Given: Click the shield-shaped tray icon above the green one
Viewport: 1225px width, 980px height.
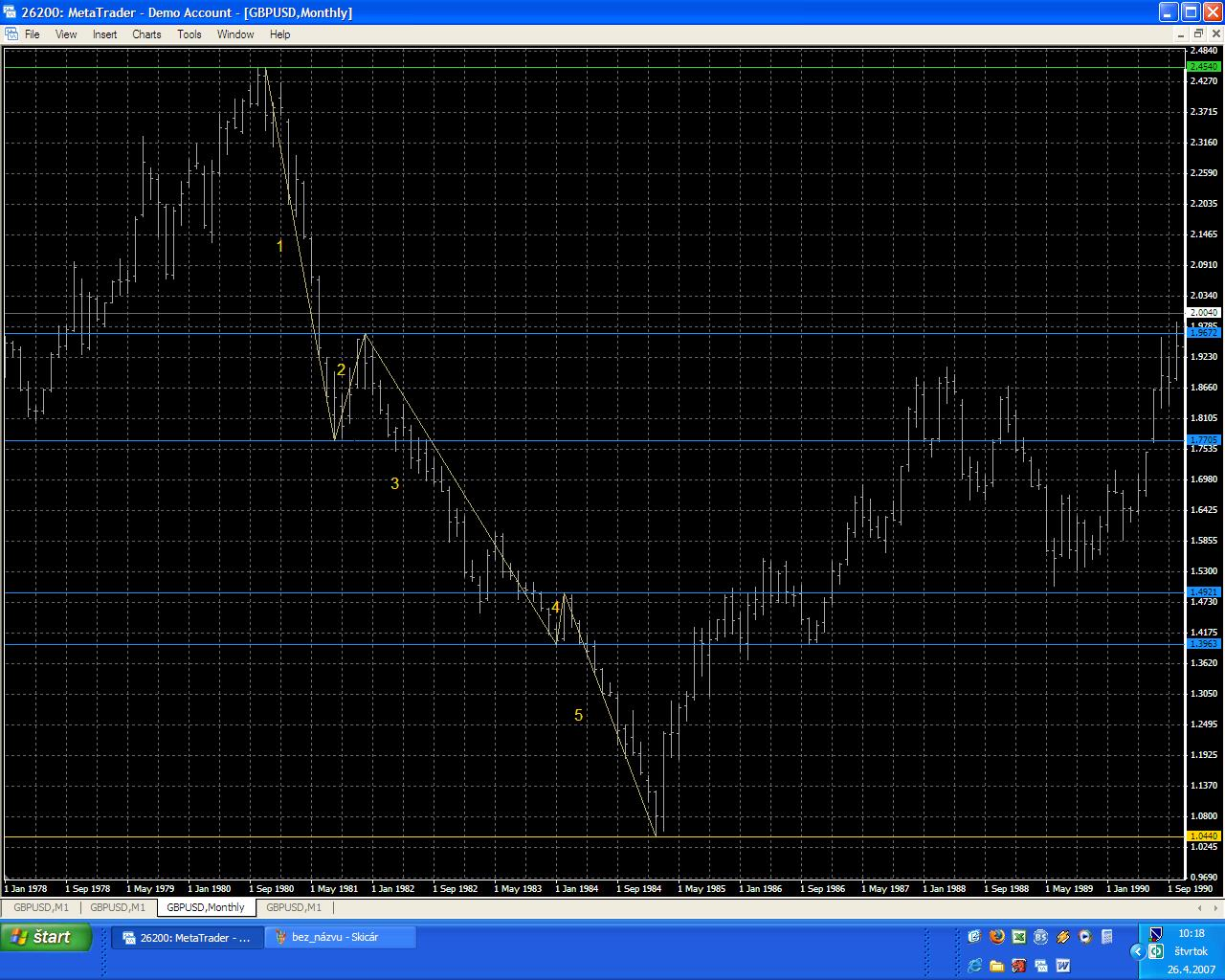Looking at the screenshot, I should [1156, 933].
